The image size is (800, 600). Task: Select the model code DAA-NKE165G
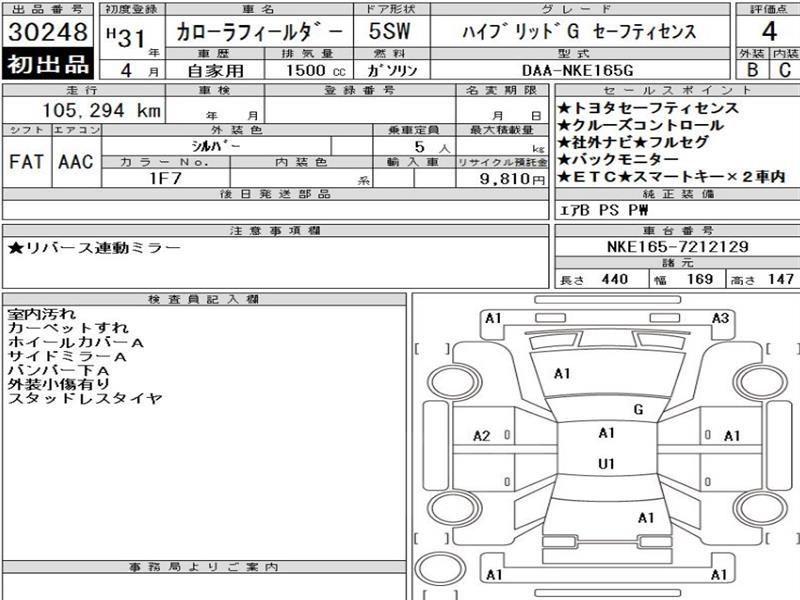point(577,70)
